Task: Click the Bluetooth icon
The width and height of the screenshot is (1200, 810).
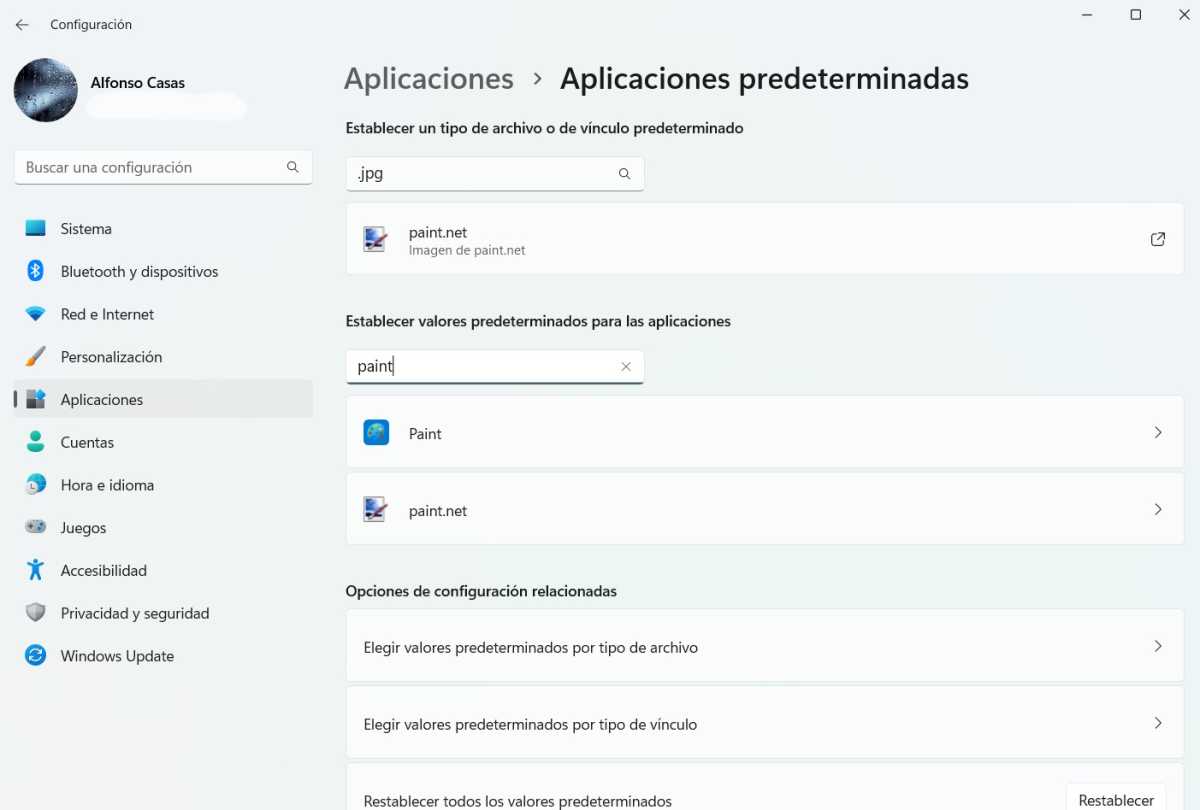Action: click(x=36, y=271)
